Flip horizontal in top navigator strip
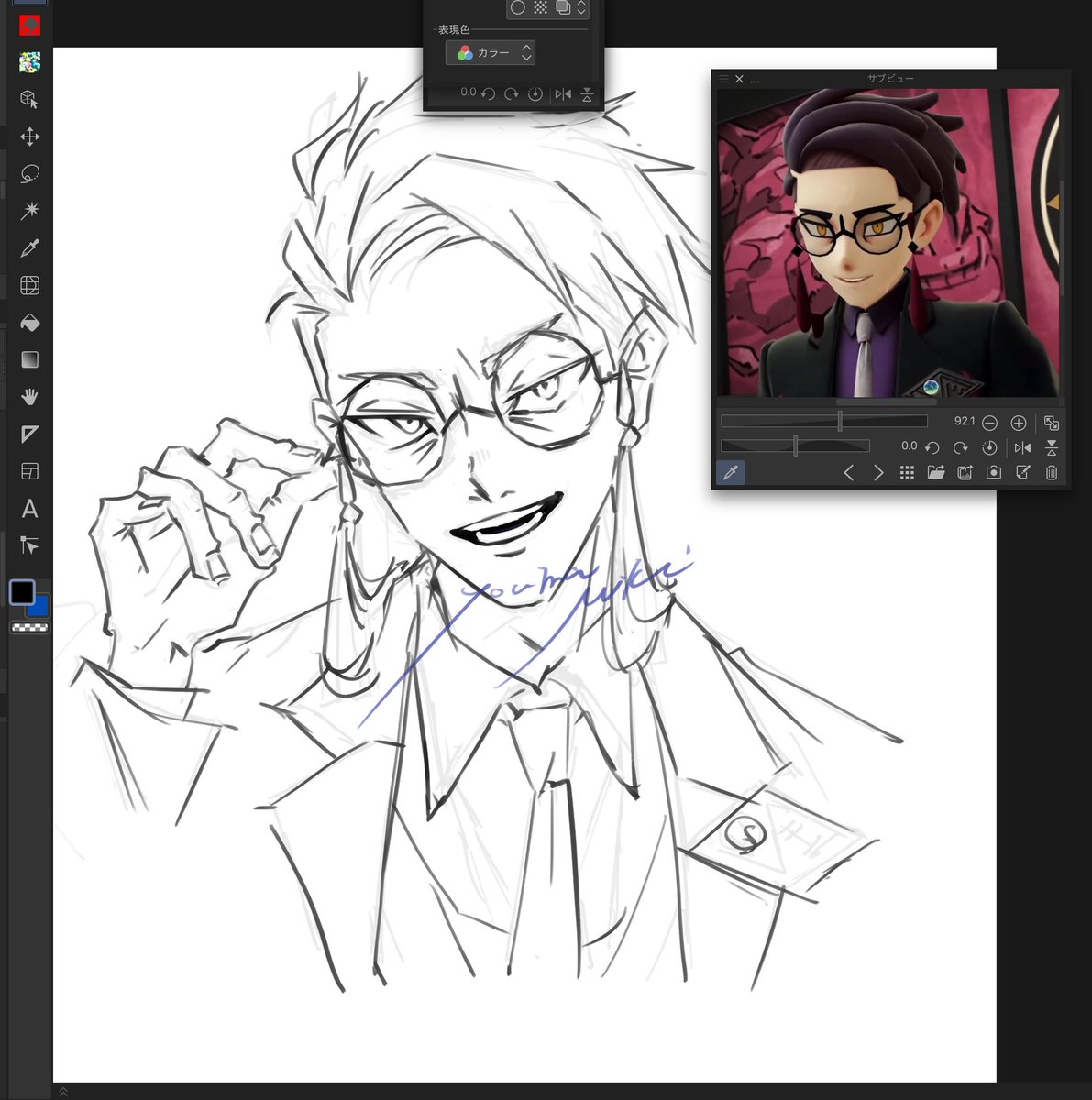The width and height of the screenshot is (1092, 1100). pos(563,93)
